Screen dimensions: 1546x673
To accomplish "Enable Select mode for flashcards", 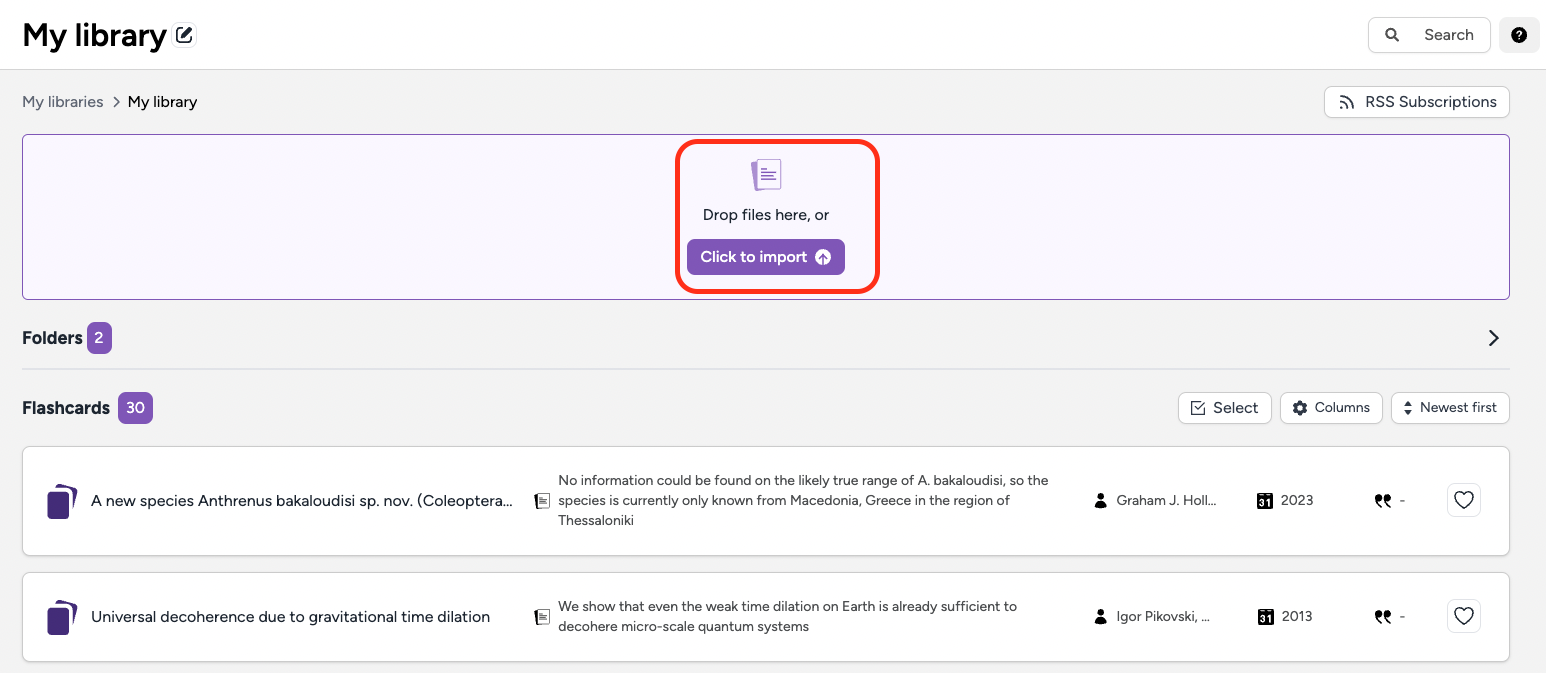I will pos(1224,408).
